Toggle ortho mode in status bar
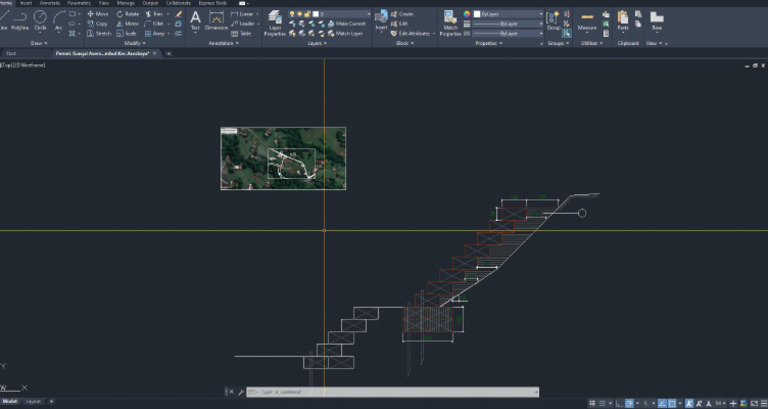The width and height of the screenshot is (768, 409). (620, 403)
